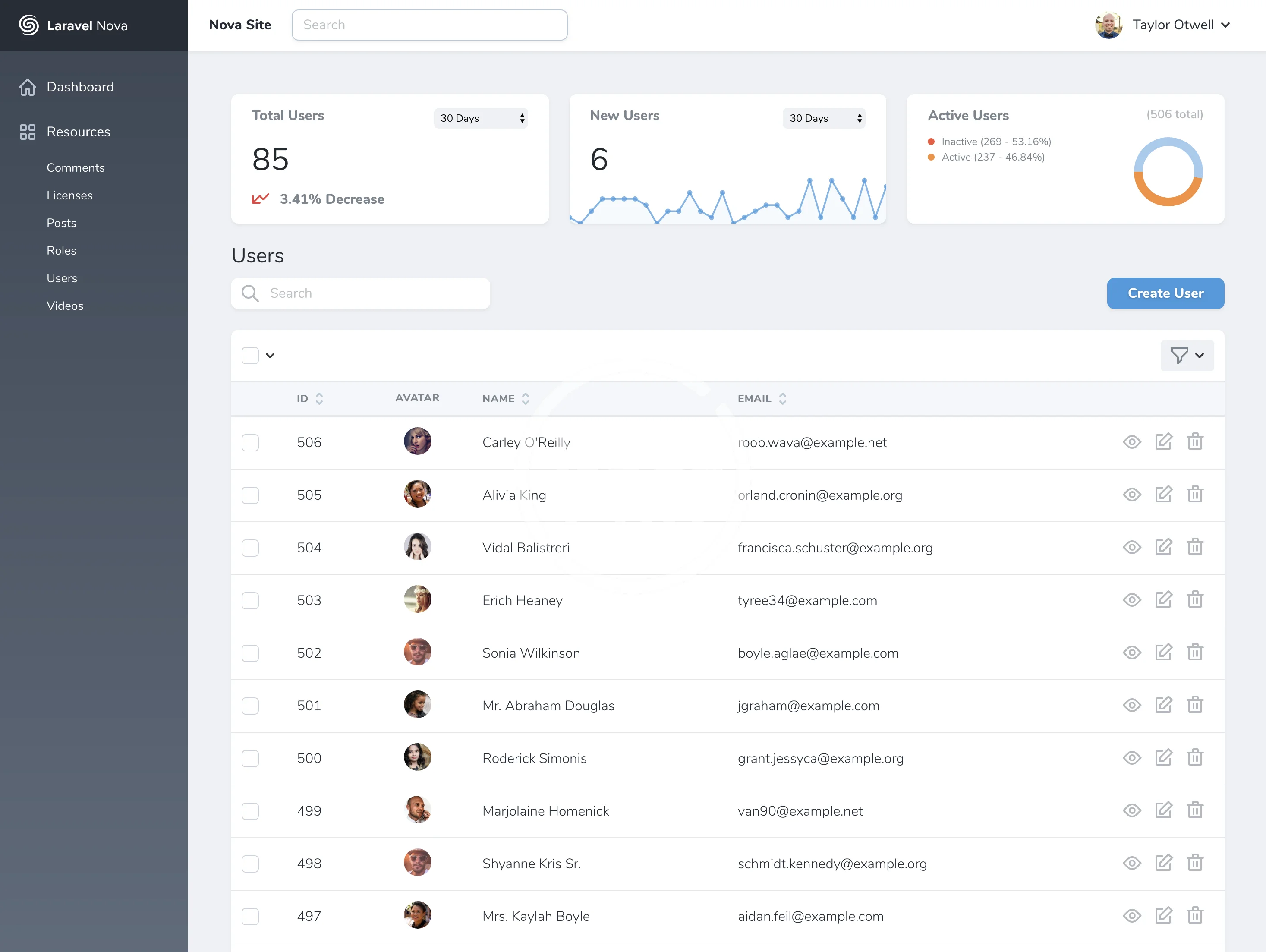Screen dimensions: 1266x952
Task: View user 505 Alivia King
Action: [x=1131, y=495]
